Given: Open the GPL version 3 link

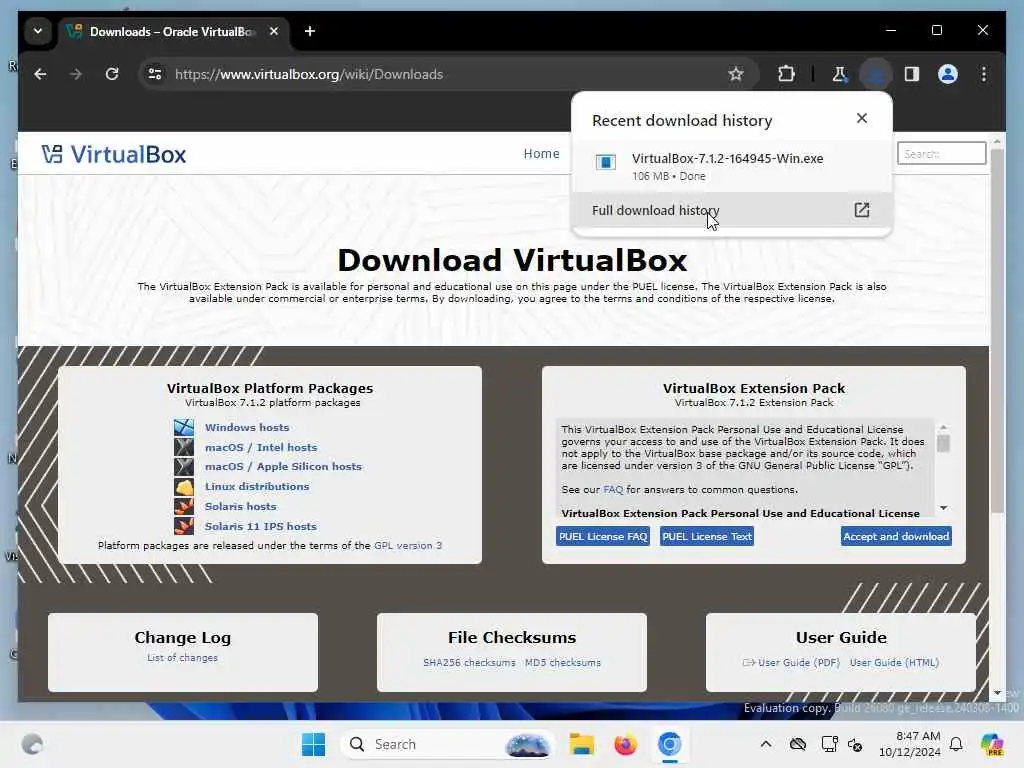Looking at the screenshot, I should point(408,545).
